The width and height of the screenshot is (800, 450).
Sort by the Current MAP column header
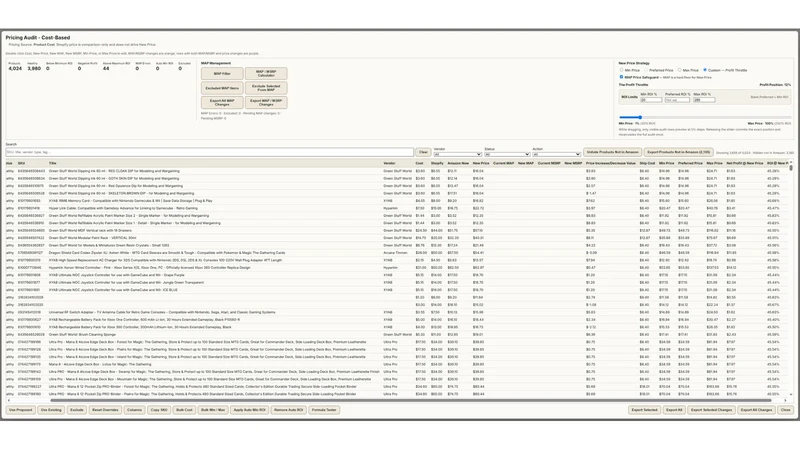[504, 163]
